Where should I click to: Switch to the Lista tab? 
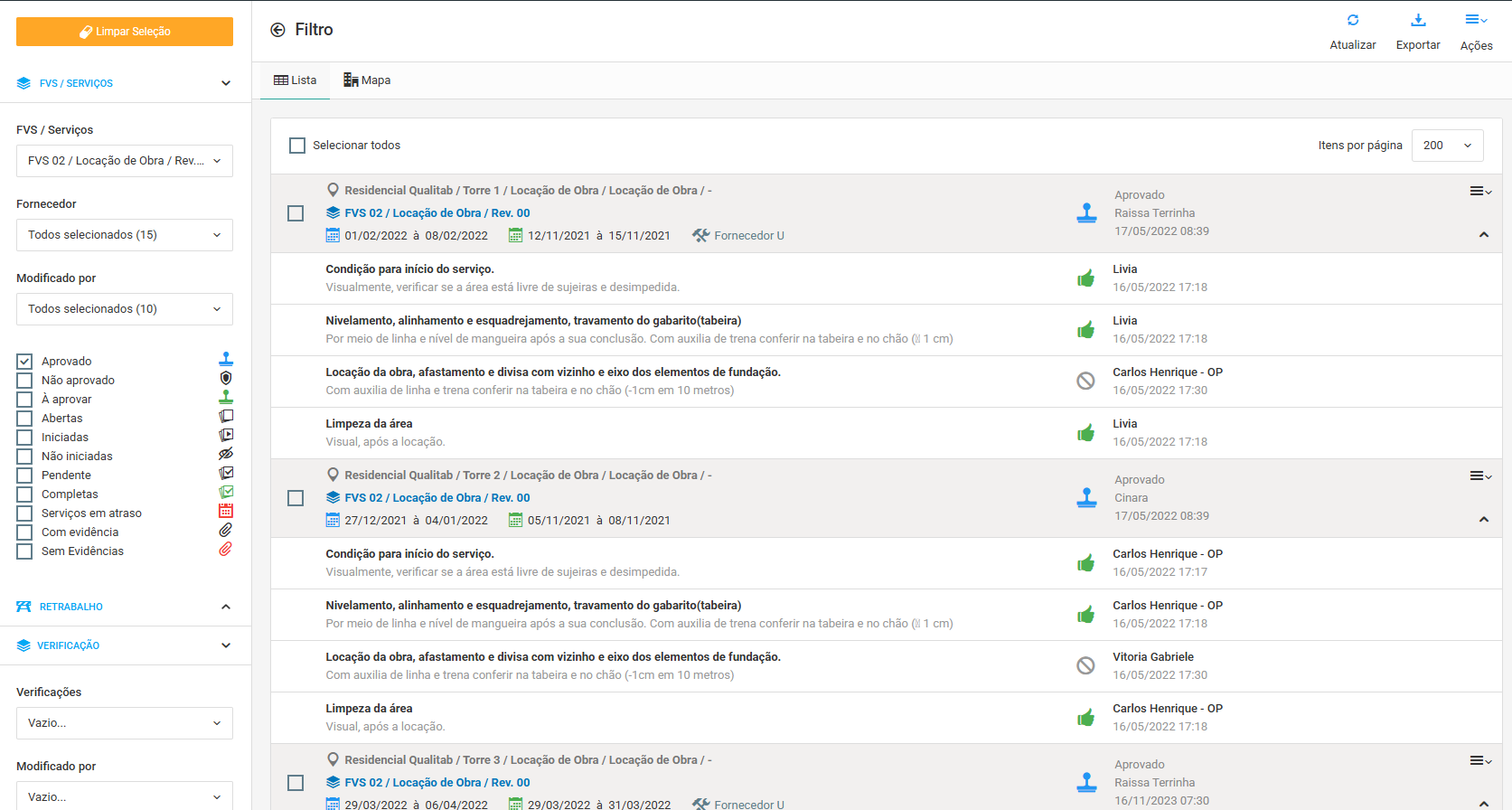pyautogui.click(x=296, y=80)
